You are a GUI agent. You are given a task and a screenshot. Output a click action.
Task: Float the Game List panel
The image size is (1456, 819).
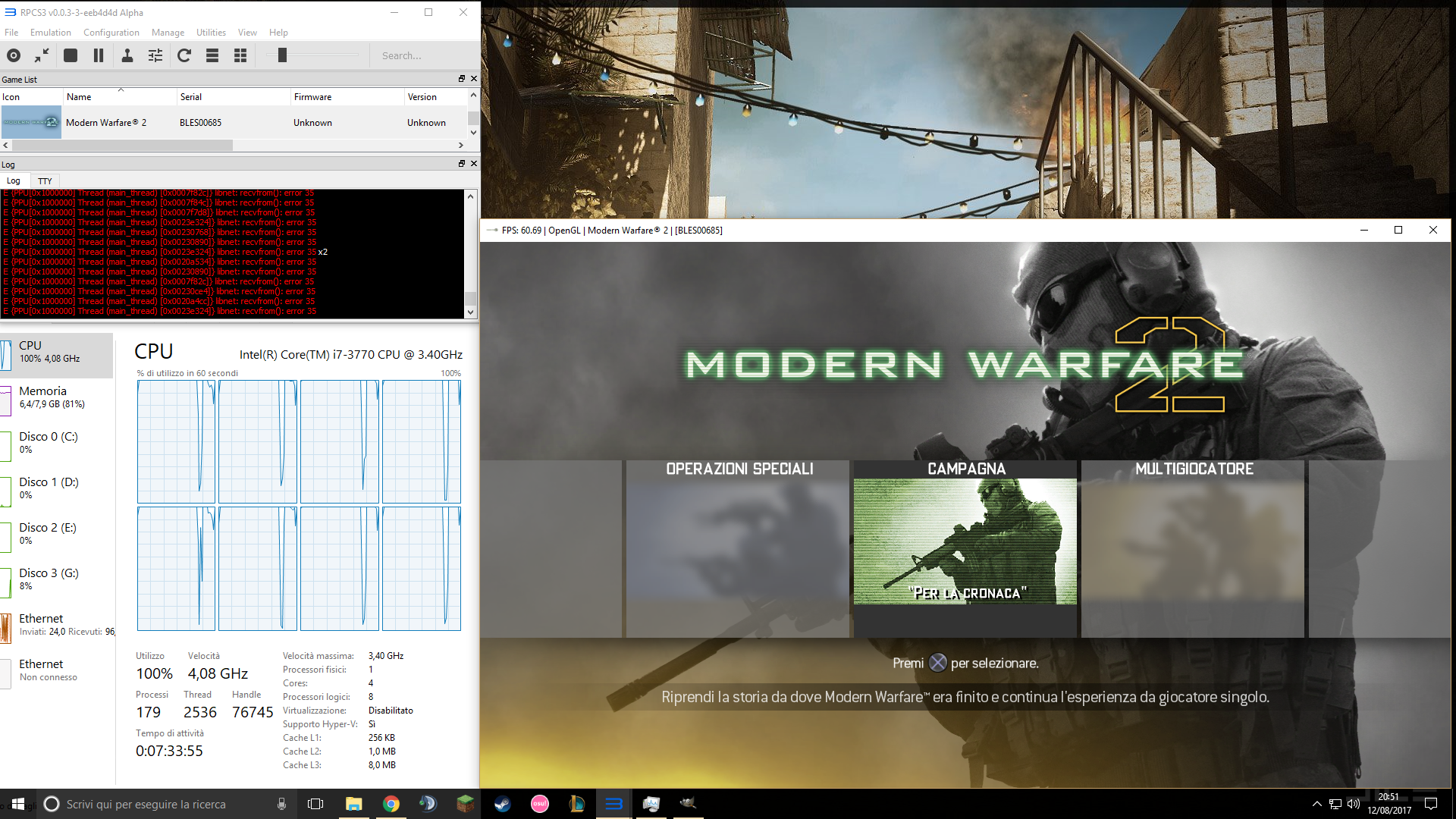[461, 79]
